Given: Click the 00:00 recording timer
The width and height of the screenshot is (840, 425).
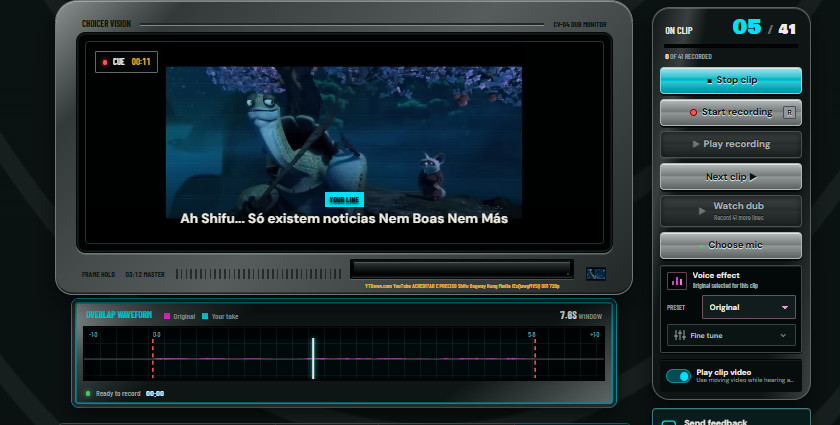Looking at the screenshot, I should point(155,393).
